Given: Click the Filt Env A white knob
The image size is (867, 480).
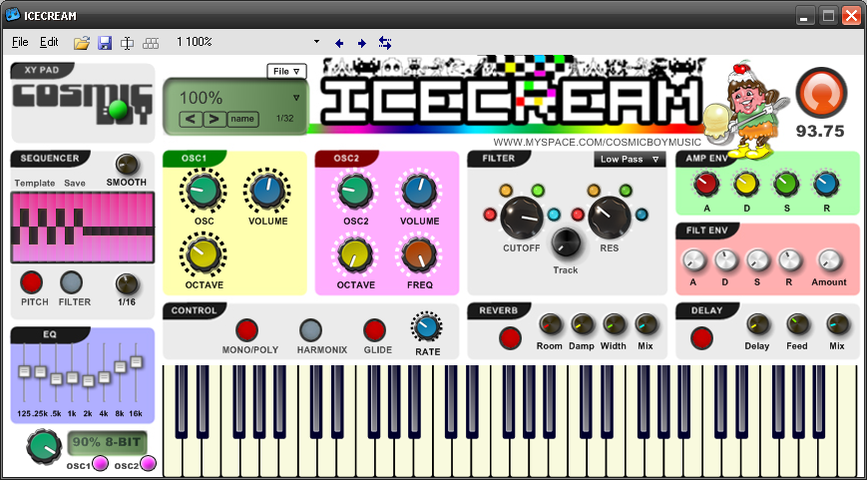Looking at the screenshot, I should point(693,260).
